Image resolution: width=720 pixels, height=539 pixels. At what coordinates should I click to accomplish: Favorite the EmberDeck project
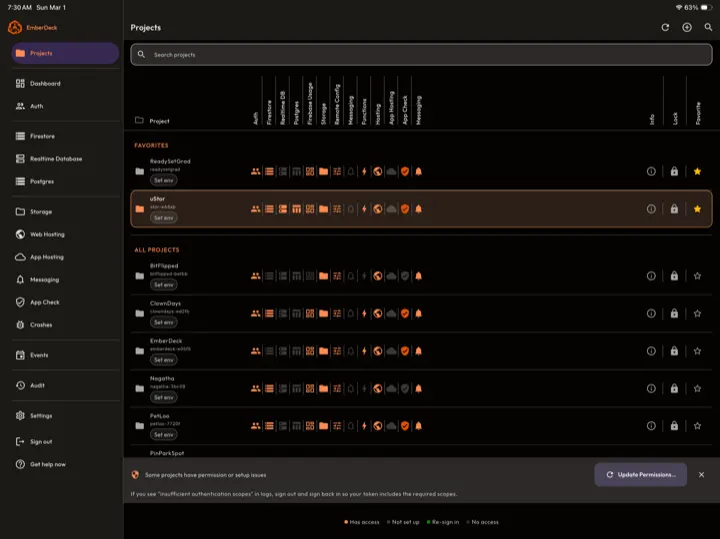[697, 351]
